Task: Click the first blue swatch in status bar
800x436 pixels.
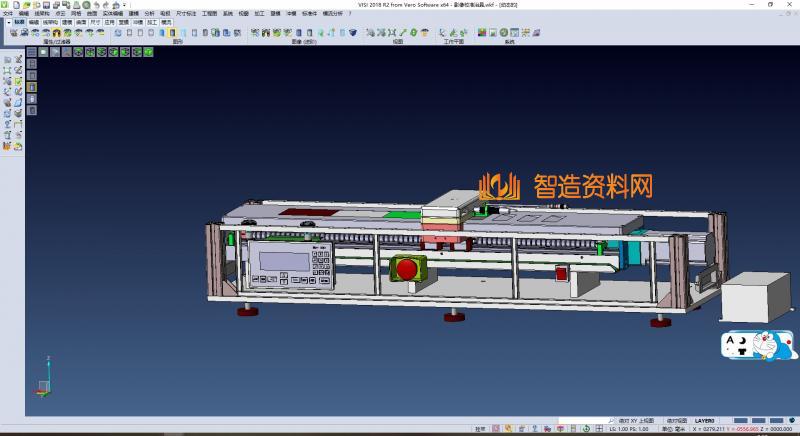Action: click(x=741, y=420)
